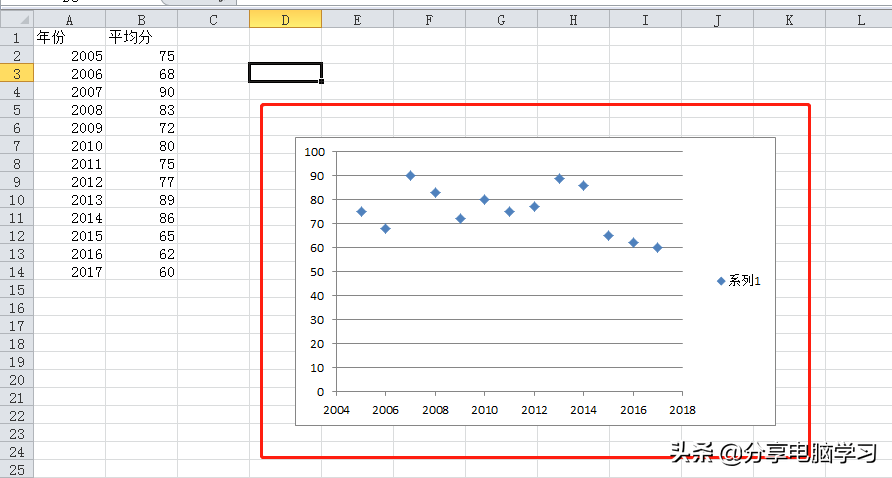Click score cell 65 beside 2015
The height and width of the screenshot is (478, 892).
[x=142, y=236]
